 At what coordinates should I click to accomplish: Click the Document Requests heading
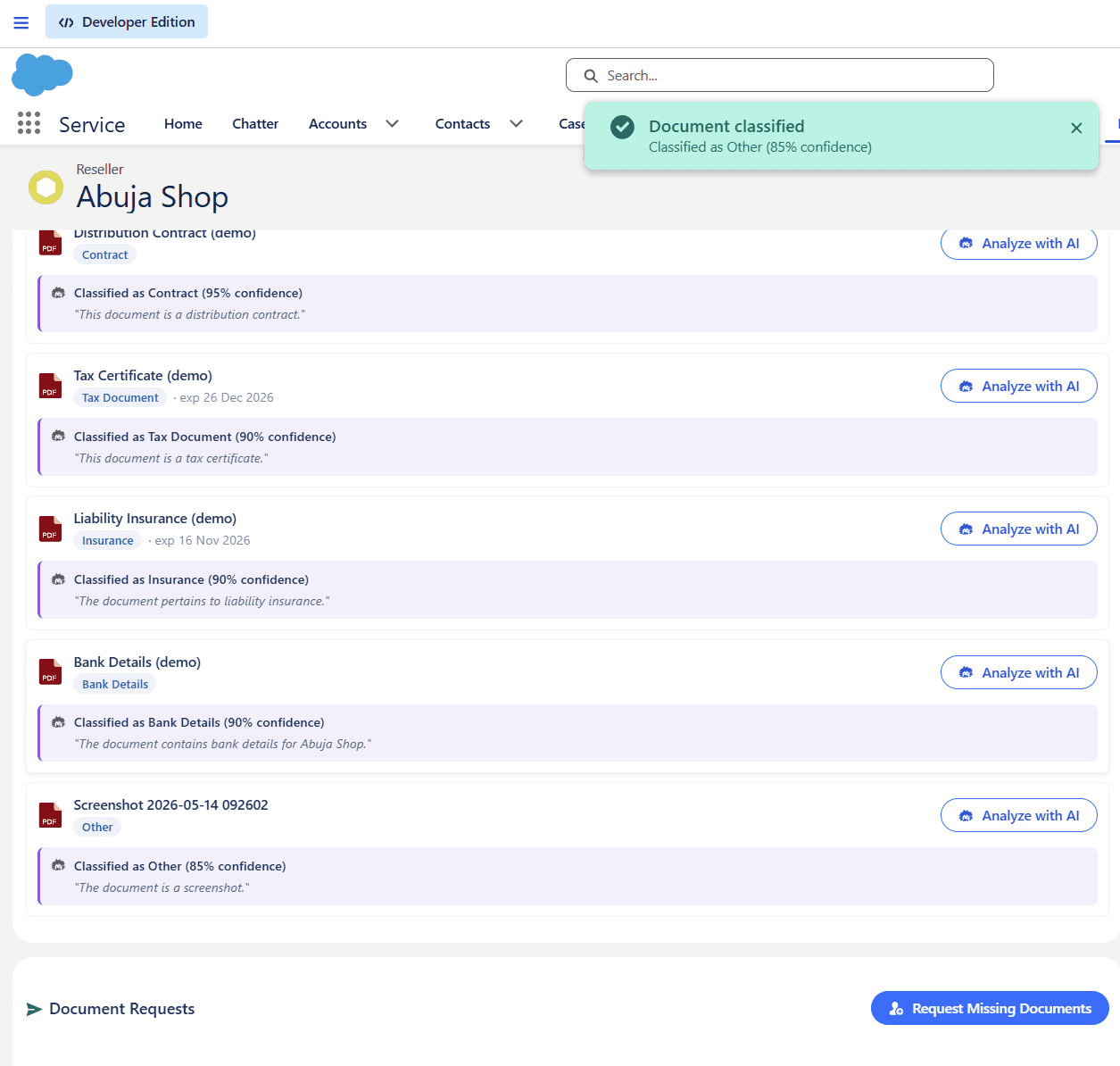coord(122,1009)
